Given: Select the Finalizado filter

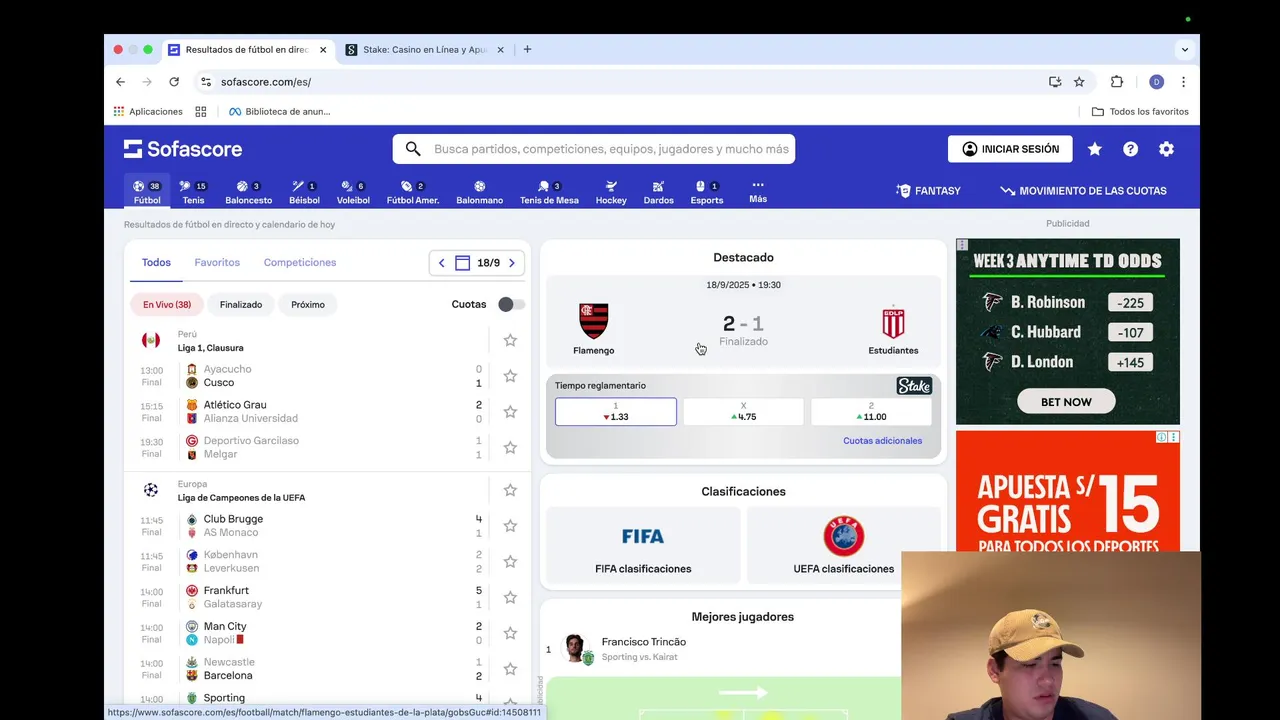Looking at the screenshot, I should pos(241,304).
